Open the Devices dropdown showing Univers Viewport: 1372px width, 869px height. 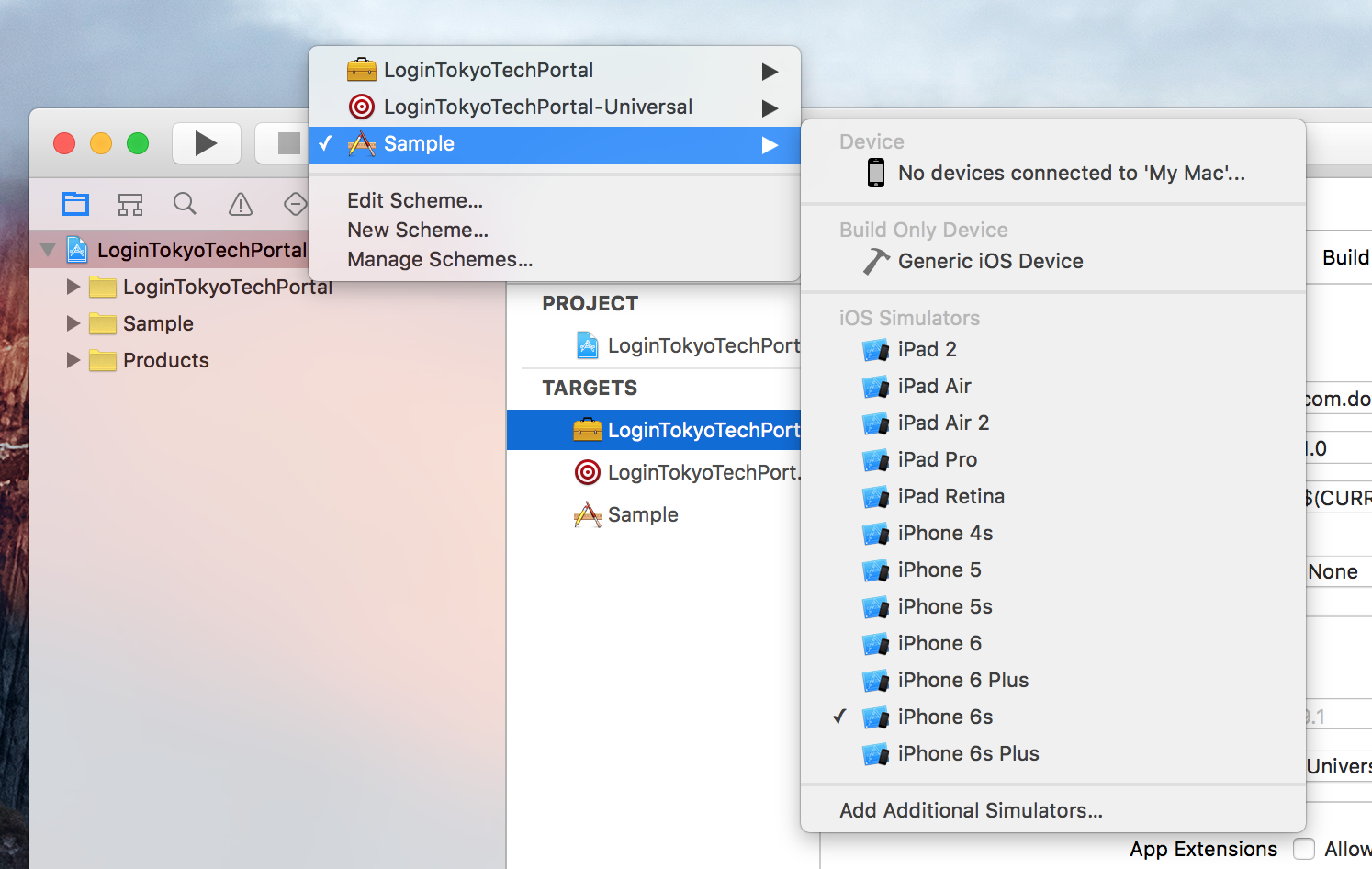click(x=1339, y=766)
